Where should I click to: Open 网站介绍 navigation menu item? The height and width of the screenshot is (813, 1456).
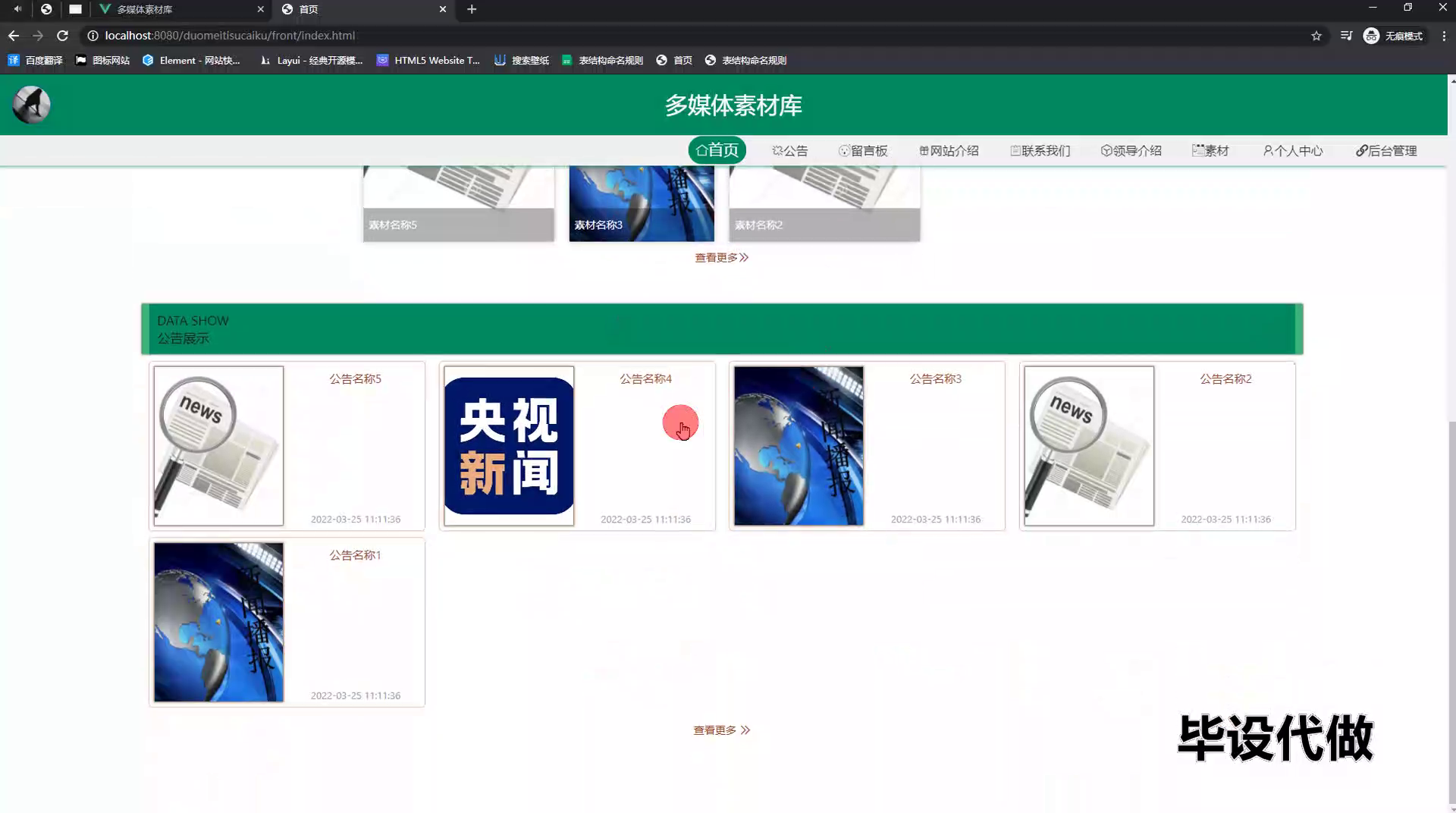coord(949,151)
